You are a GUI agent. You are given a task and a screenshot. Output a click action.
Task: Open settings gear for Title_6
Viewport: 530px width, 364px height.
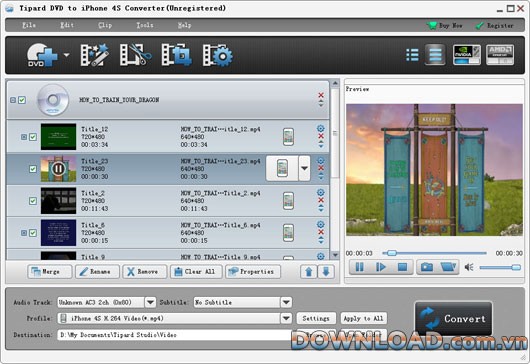tap(321, 224)
